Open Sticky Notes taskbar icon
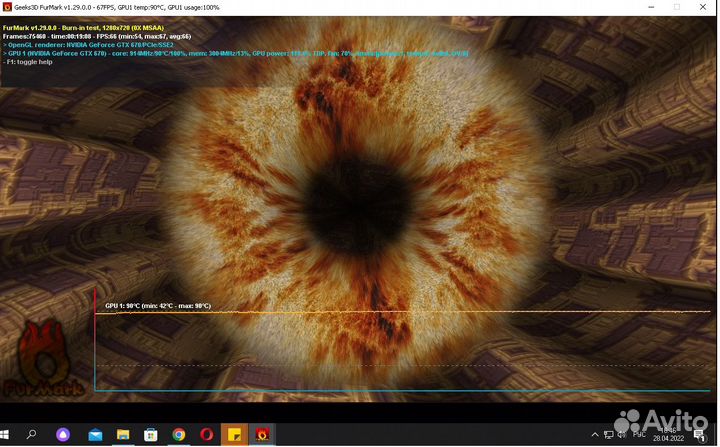Screen dimensions: 720x447 coord(234,435)
